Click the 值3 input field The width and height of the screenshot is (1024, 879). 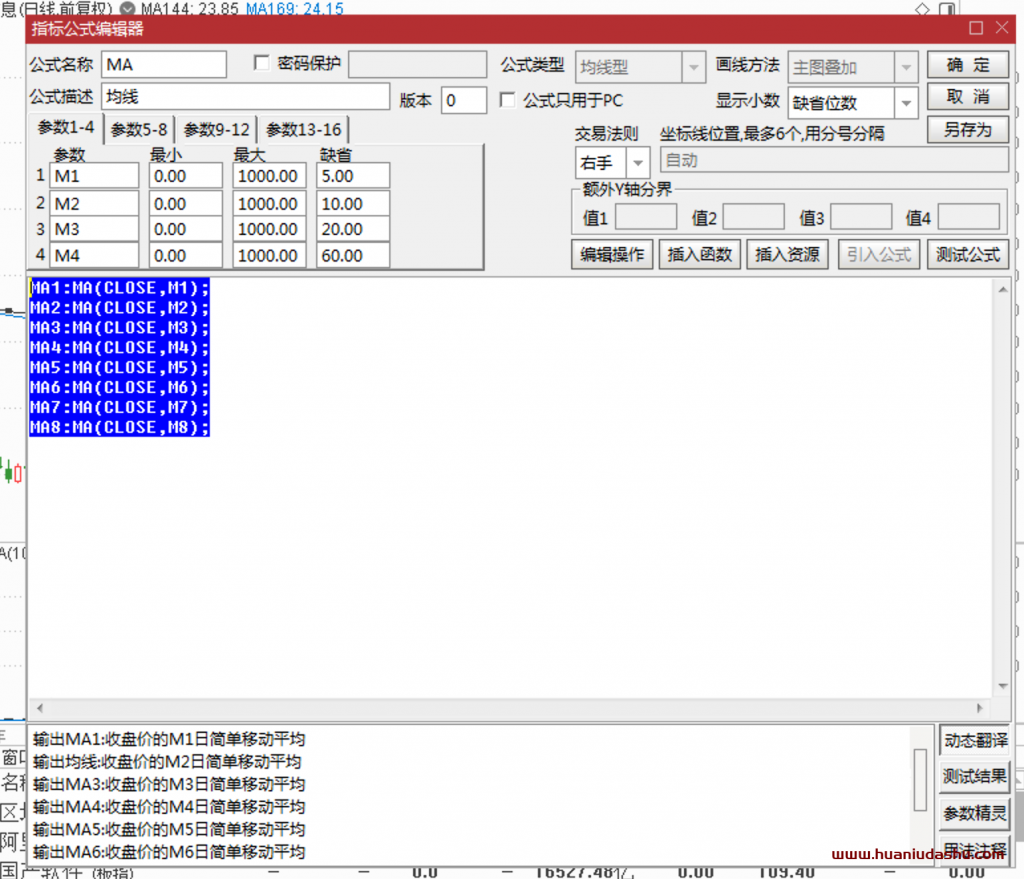click(x=861, y=217)
